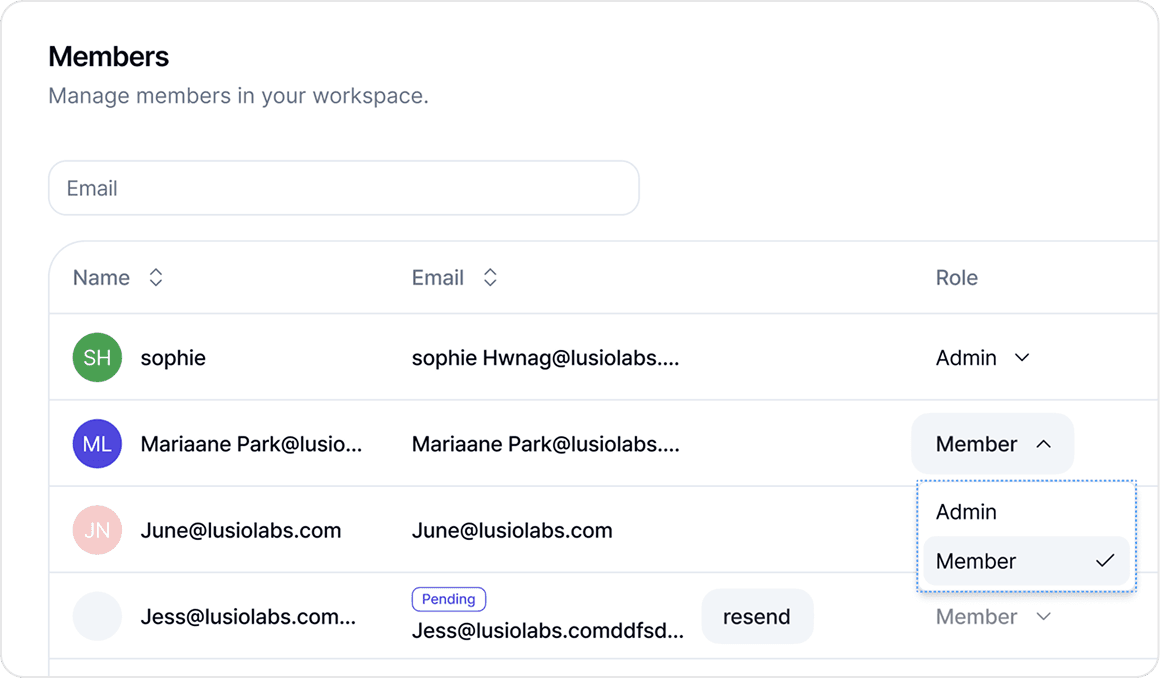
Task: Click checkmark next to Member option
Action: pyautogui.click(x=1105, y=561)
